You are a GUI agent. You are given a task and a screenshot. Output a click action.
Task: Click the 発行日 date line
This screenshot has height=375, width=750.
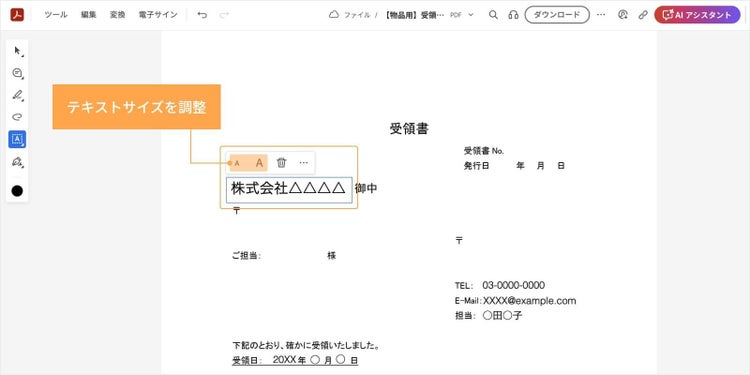514,166
